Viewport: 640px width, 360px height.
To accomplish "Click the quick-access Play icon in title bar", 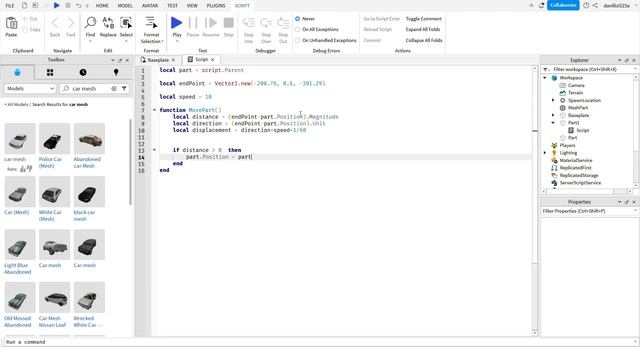I will tap(56, 5).
